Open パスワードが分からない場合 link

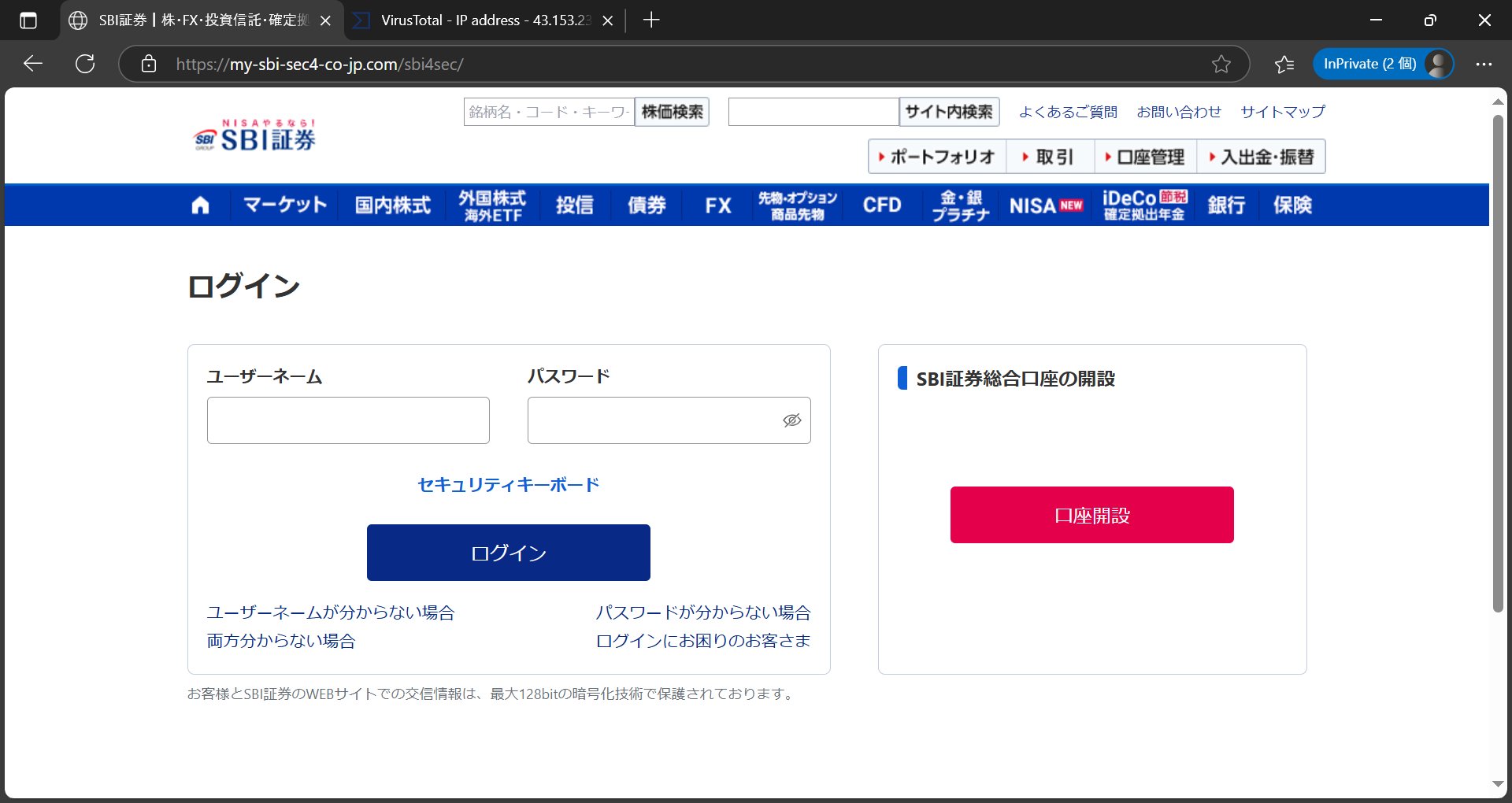(x=702, y=612)
